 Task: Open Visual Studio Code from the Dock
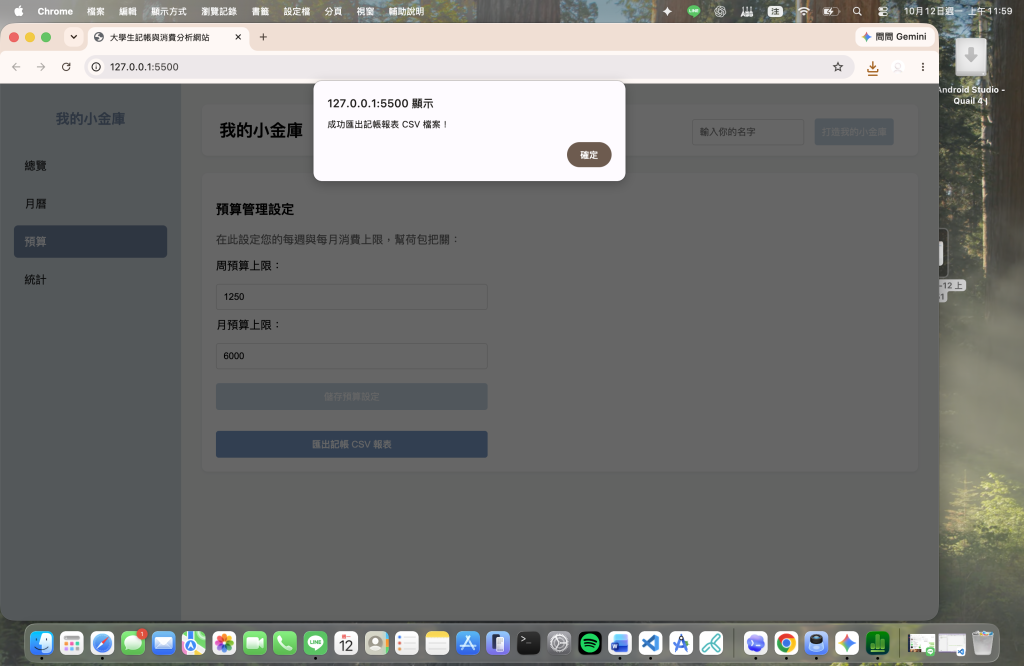point(650,643)
